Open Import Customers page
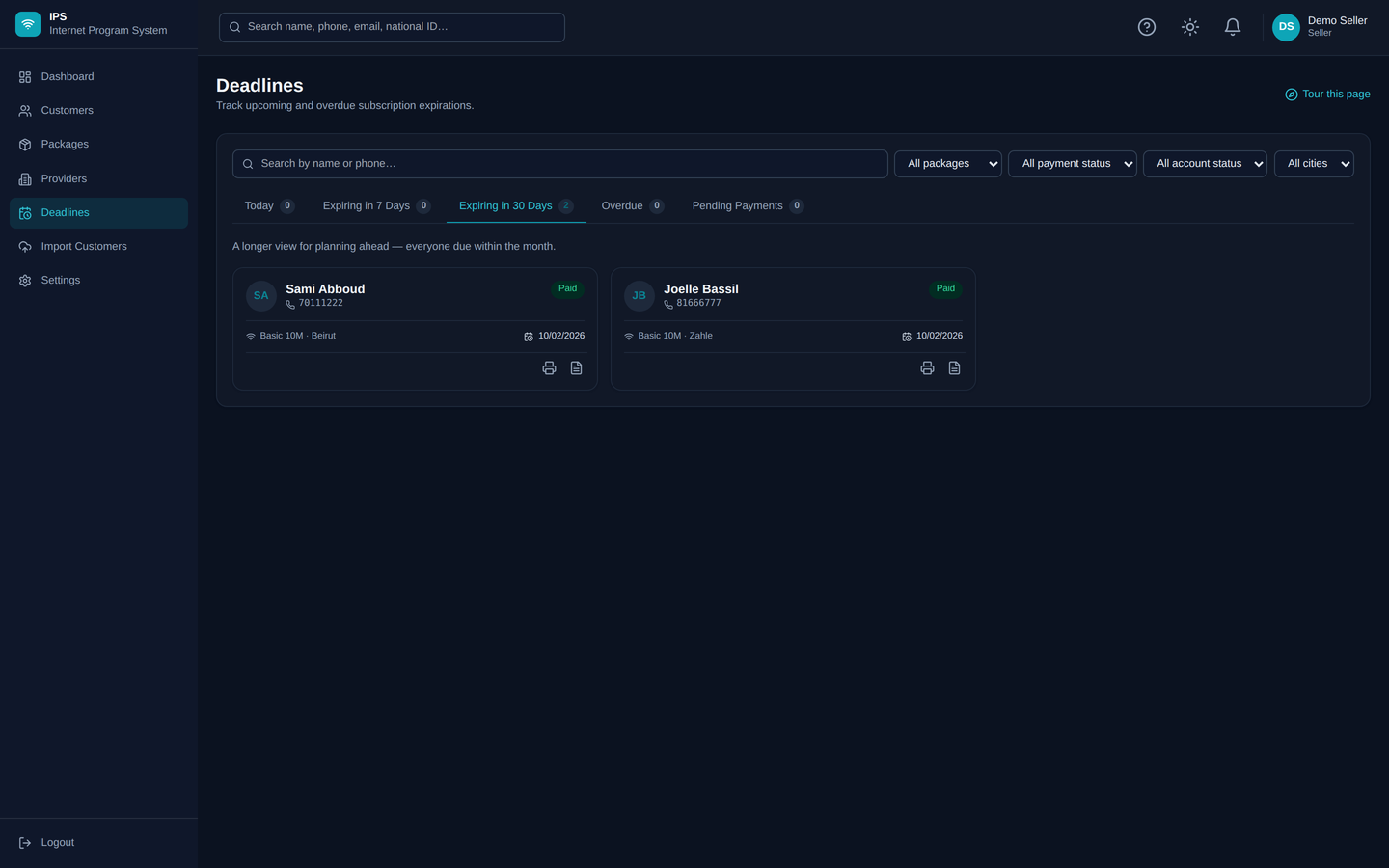Viewport: 1389px width, 868px height. coord(98,247)
